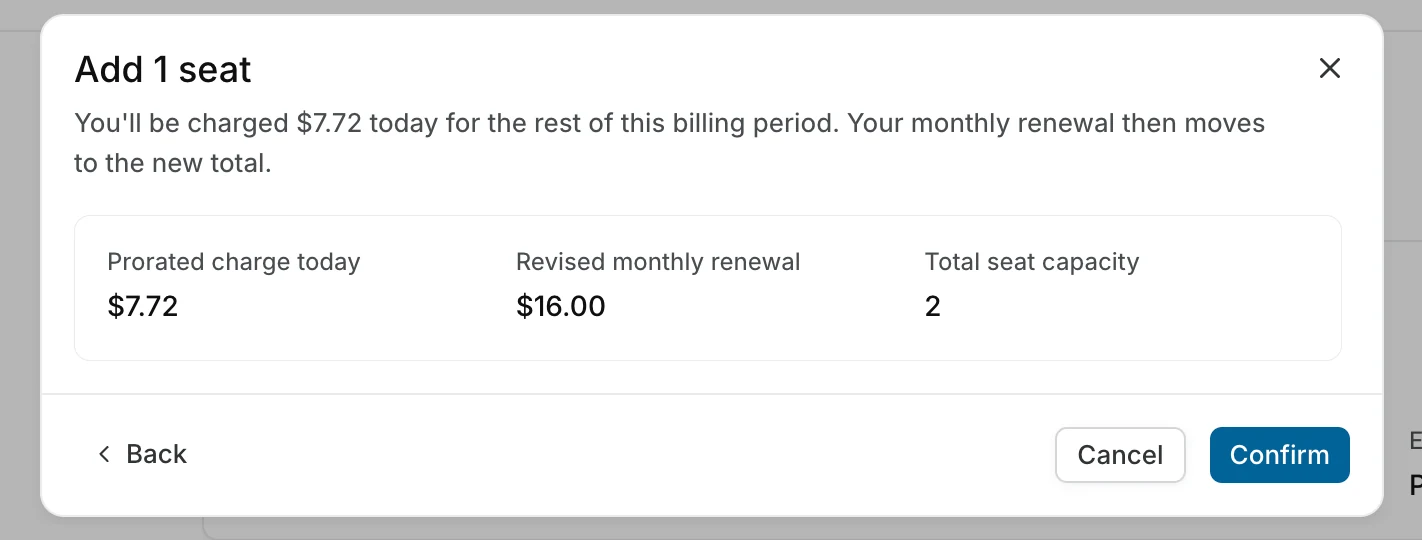
Task: Confirm the seat purchase
Action: [1279, 455]
